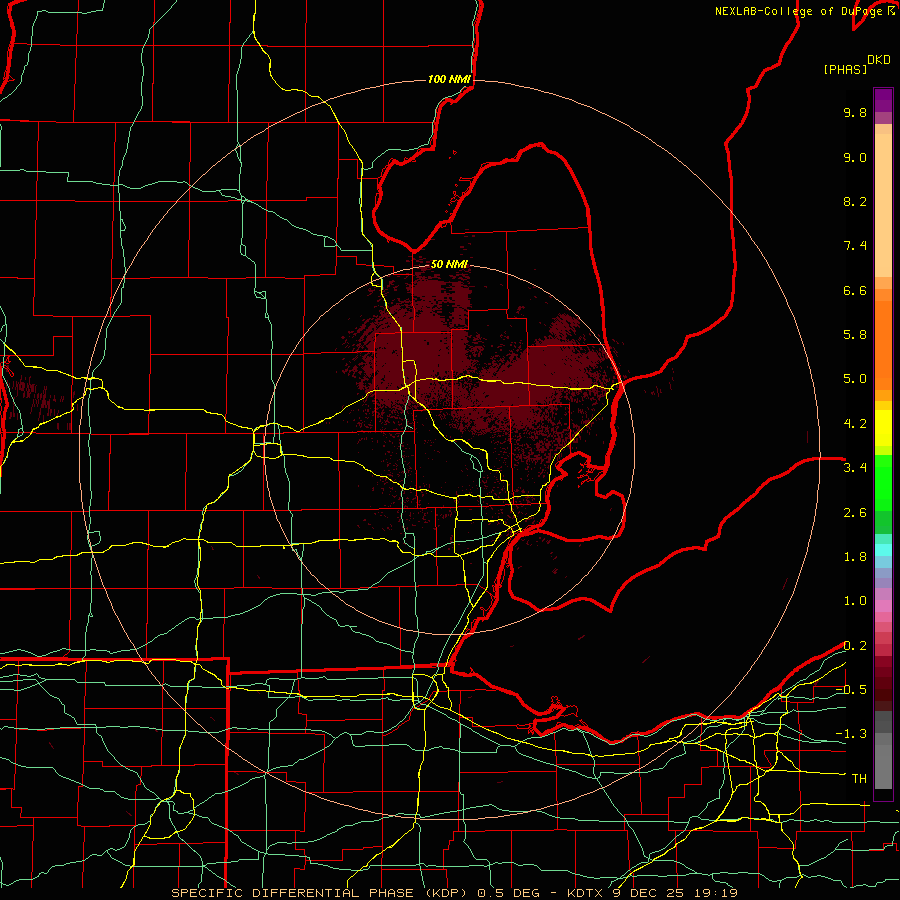
Task: Select the 4.2 legend value
Action: [x=855, y=424]
